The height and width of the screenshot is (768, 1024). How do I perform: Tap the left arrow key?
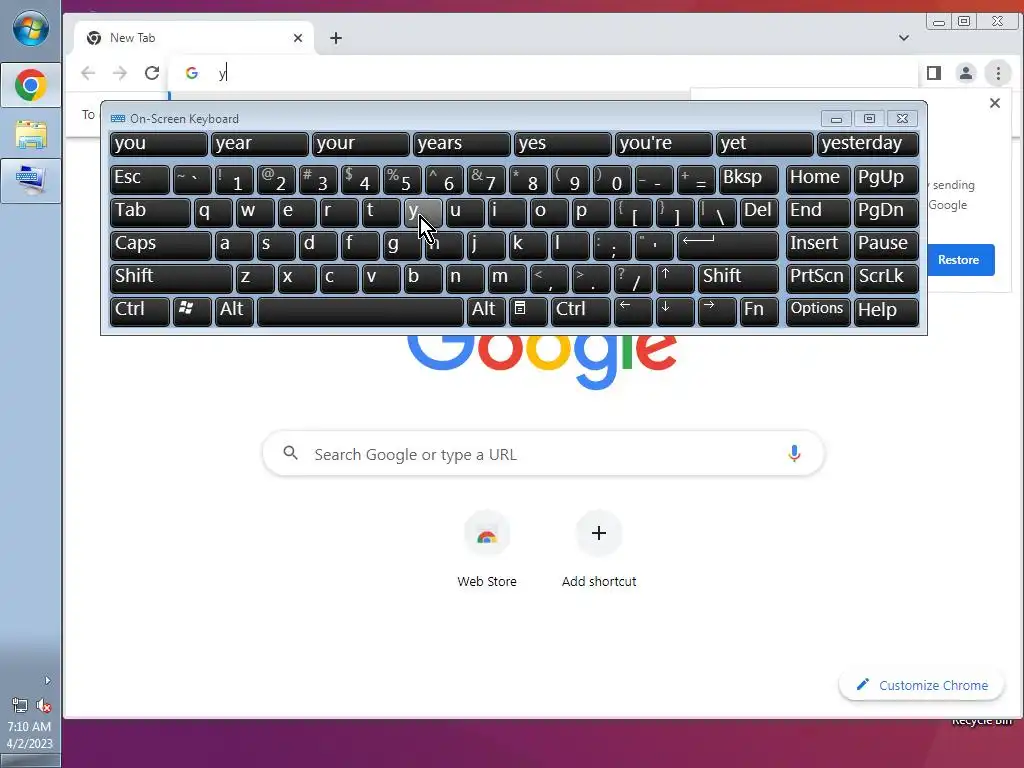pyautogui.click(x=633, y=311)
